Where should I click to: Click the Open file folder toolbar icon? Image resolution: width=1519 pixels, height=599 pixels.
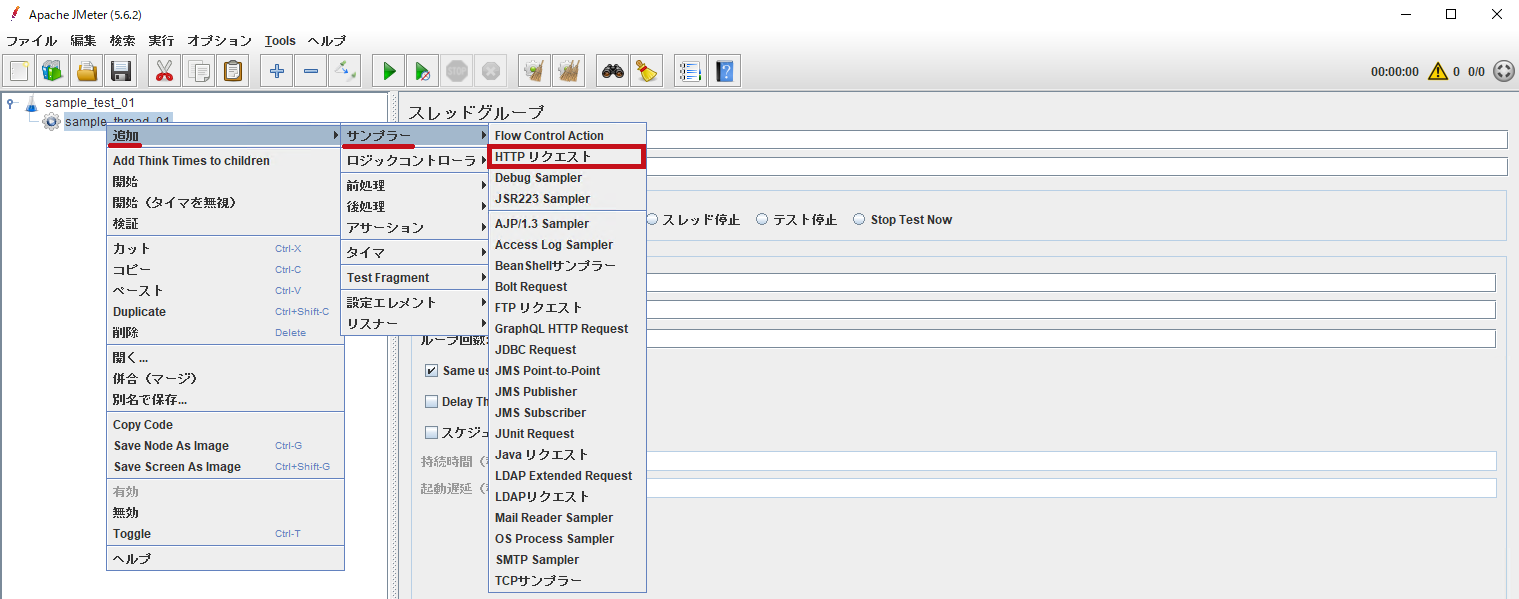pyautogui.click(x=87, y=71)
